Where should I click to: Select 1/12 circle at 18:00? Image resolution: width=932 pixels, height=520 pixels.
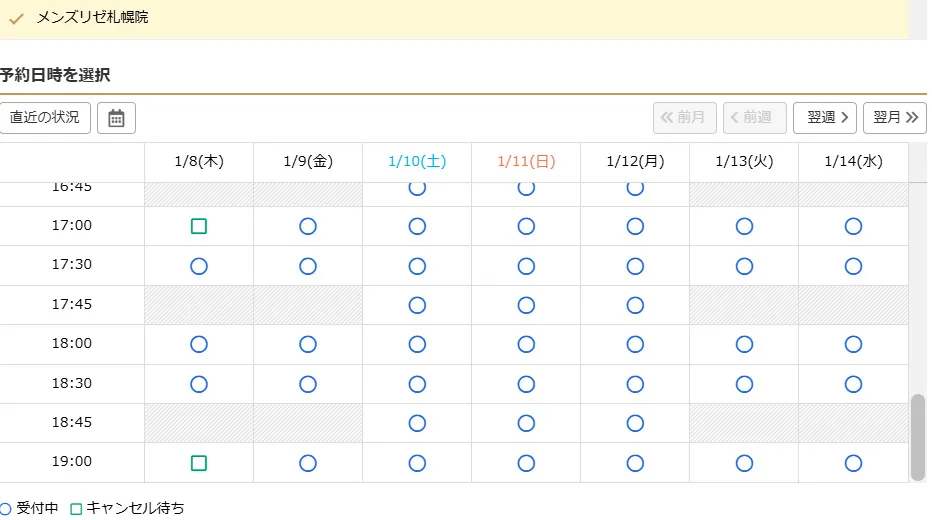tap(635, 344)
